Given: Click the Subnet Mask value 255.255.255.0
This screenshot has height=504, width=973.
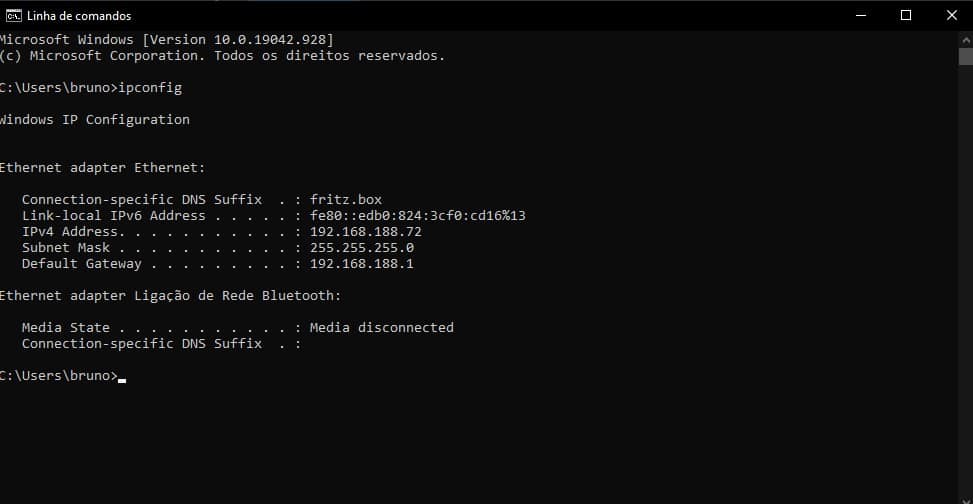Looking at the screenshot, I should pyautogui.click(x=361, y=247).
